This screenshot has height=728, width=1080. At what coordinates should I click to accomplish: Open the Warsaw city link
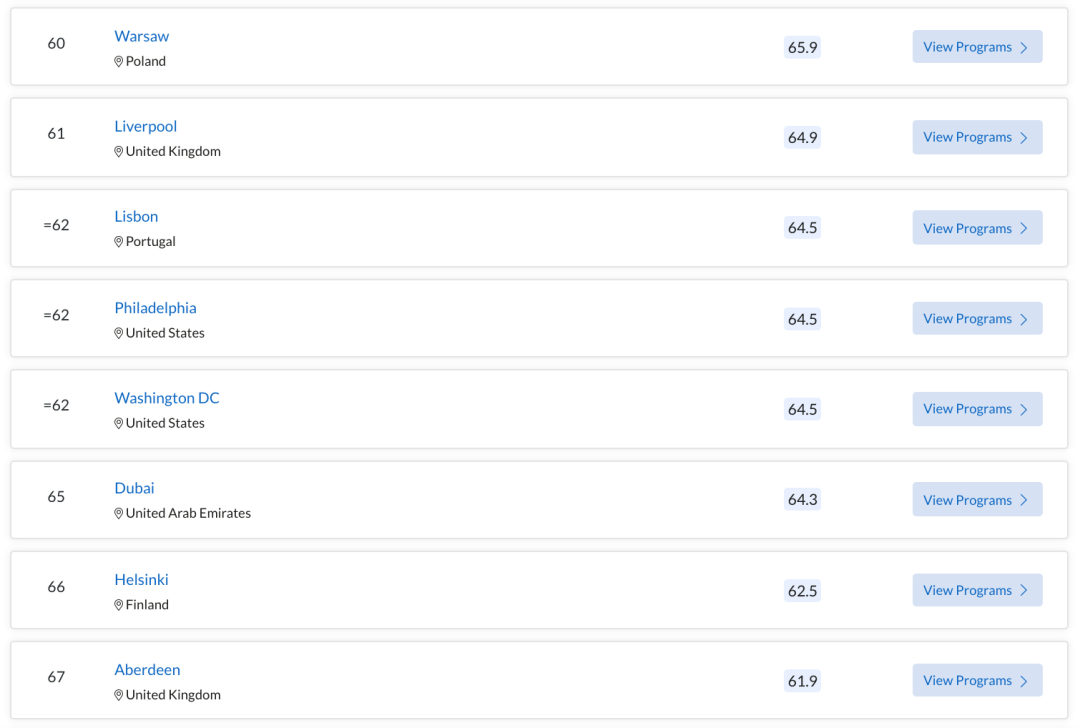point(141,36)
